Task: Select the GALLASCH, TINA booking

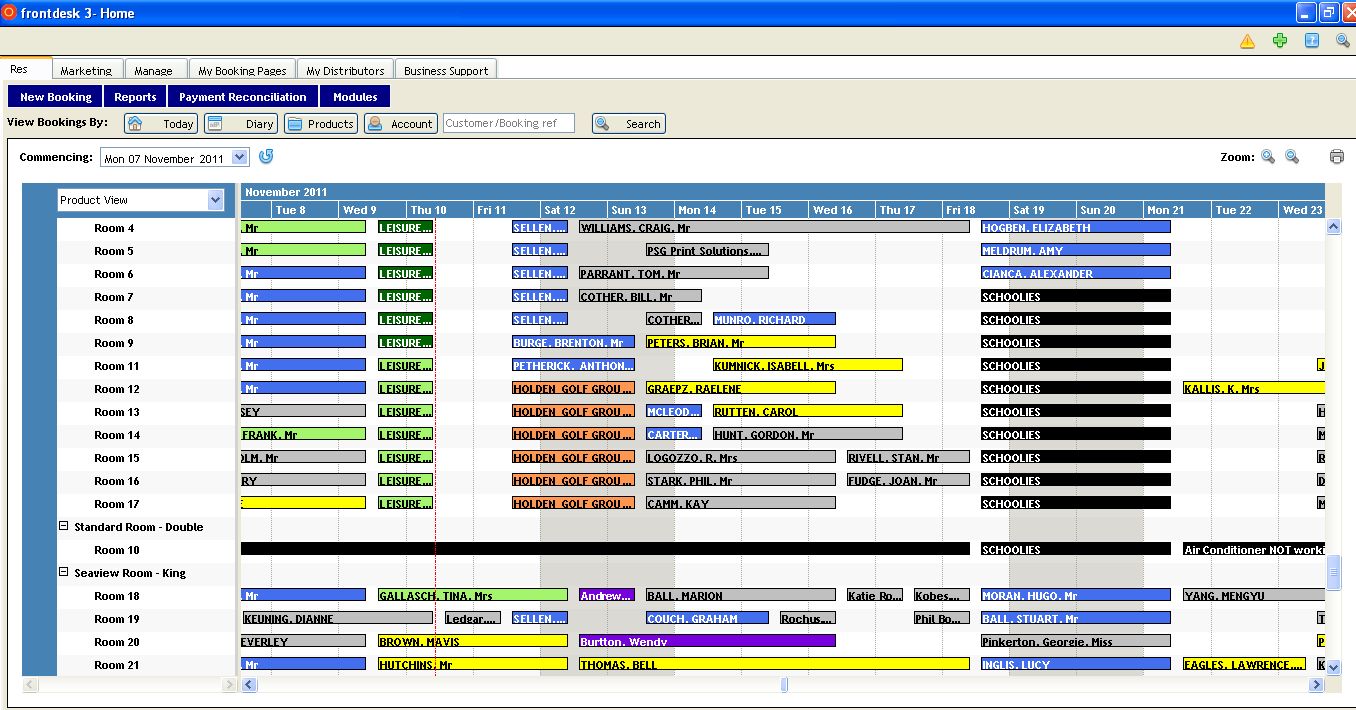Action: click(473, 595)
